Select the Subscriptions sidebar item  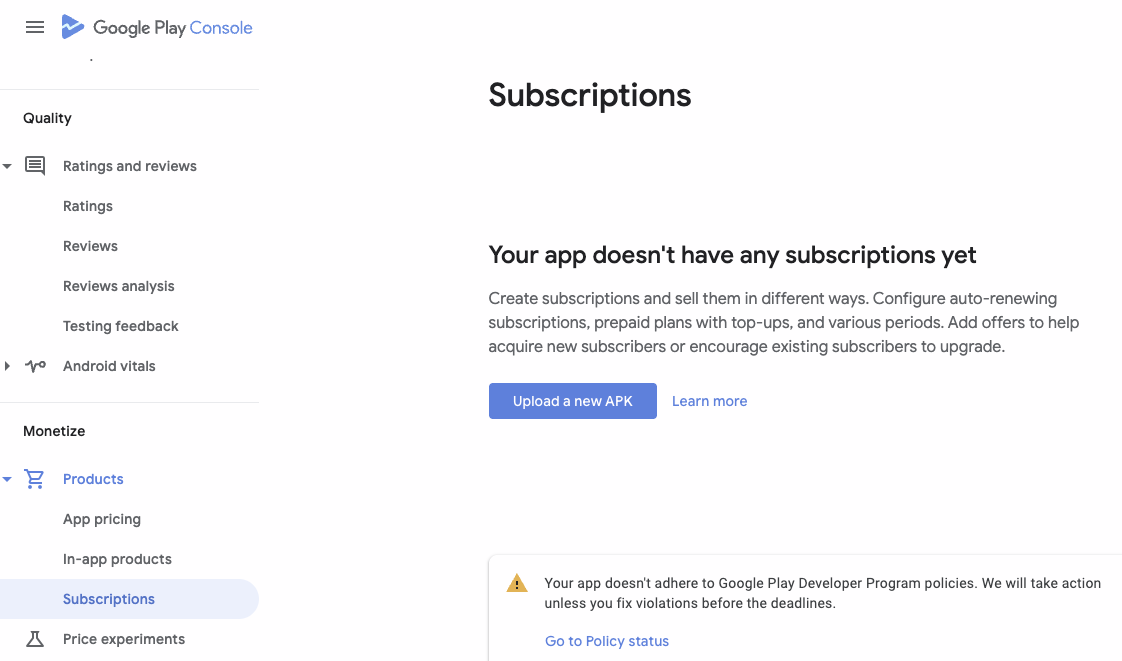click(x=129, y=599)
